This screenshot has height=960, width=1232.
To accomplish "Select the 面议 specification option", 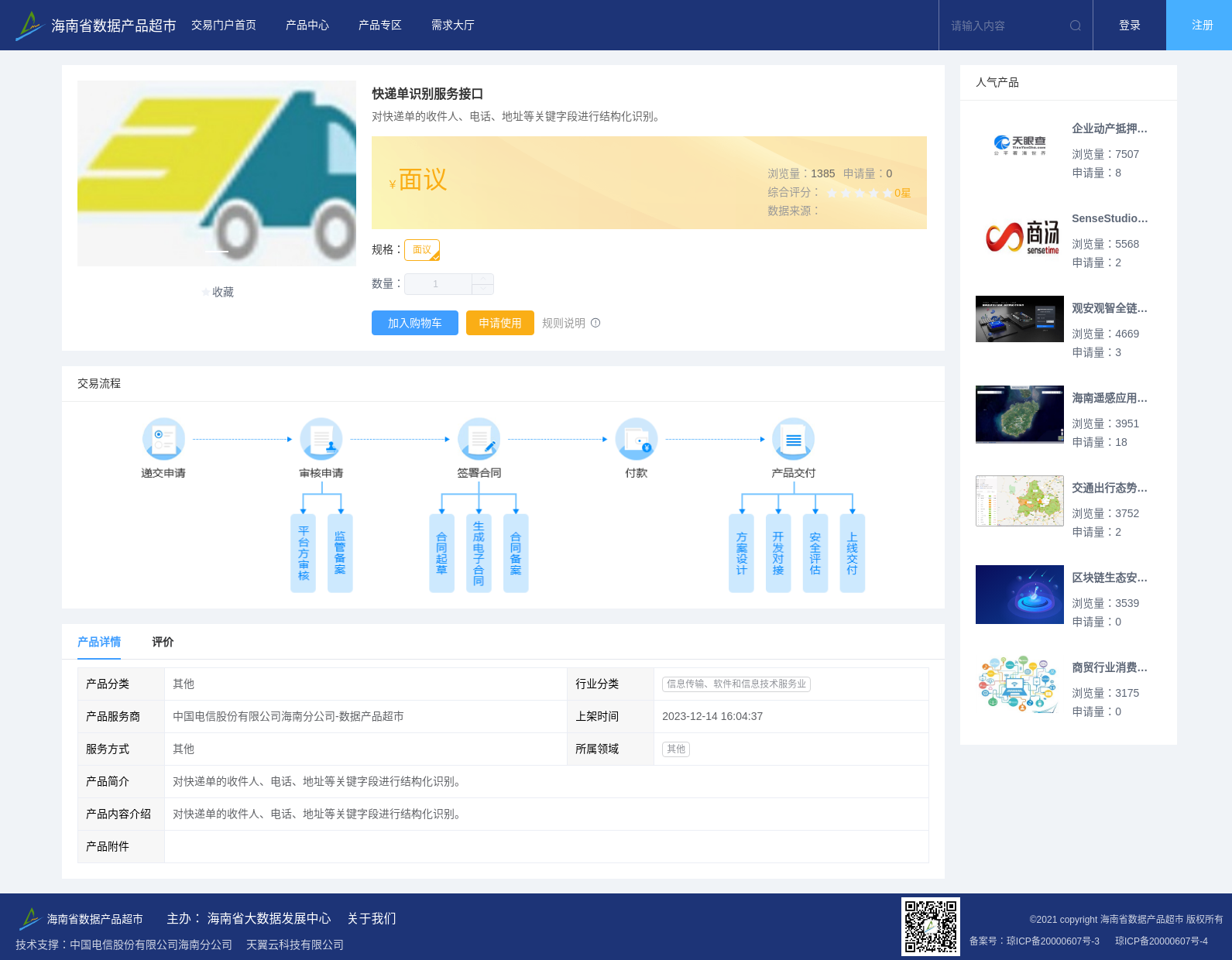I will tap(422, 250).
